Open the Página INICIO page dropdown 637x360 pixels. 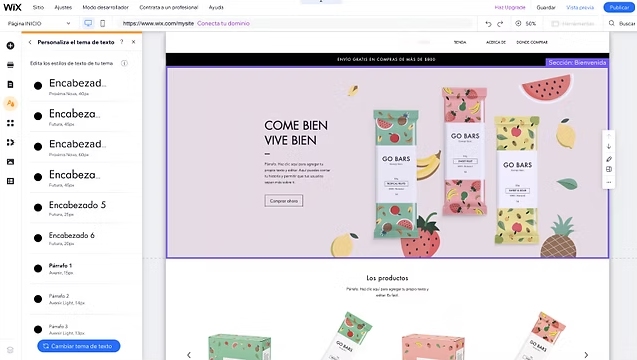pyautogui.click(x=39, y=24)
